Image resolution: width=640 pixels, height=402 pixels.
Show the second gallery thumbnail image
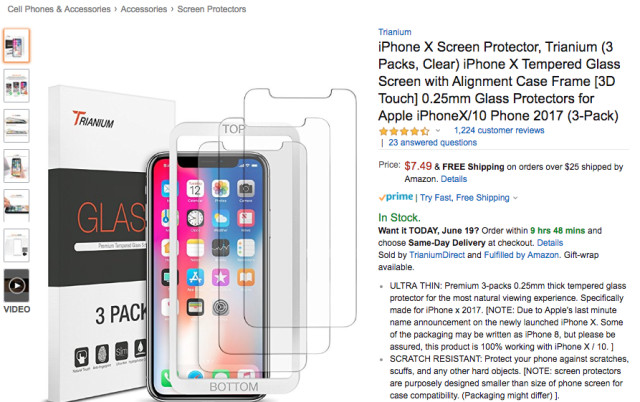[x=17, y=85]
